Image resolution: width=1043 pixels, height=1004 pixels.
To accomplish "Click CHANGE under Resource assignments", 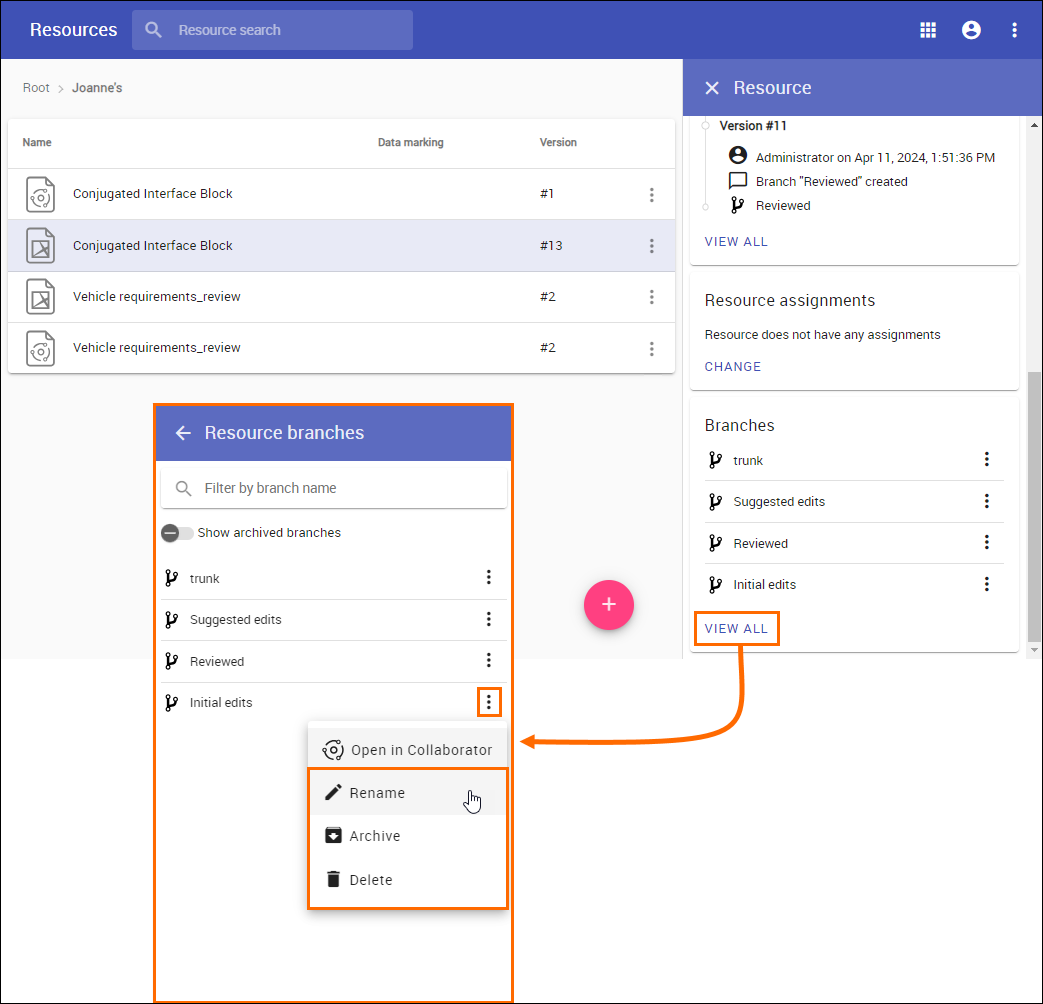I will 733,367.
